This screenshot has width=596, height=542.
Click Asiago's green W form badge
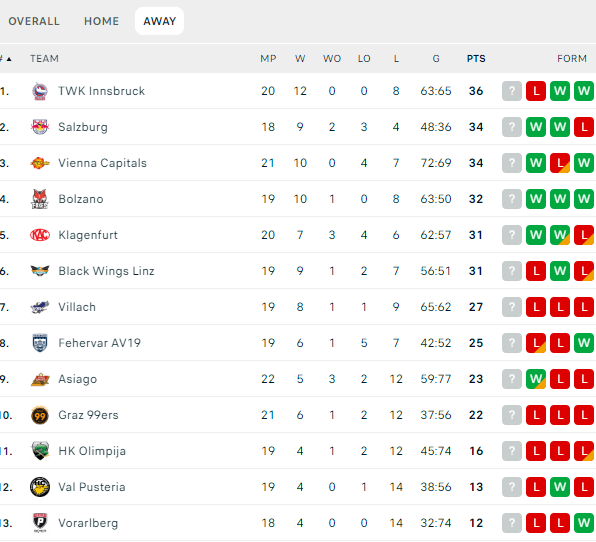pyautogui.click(x=536, y=379)
